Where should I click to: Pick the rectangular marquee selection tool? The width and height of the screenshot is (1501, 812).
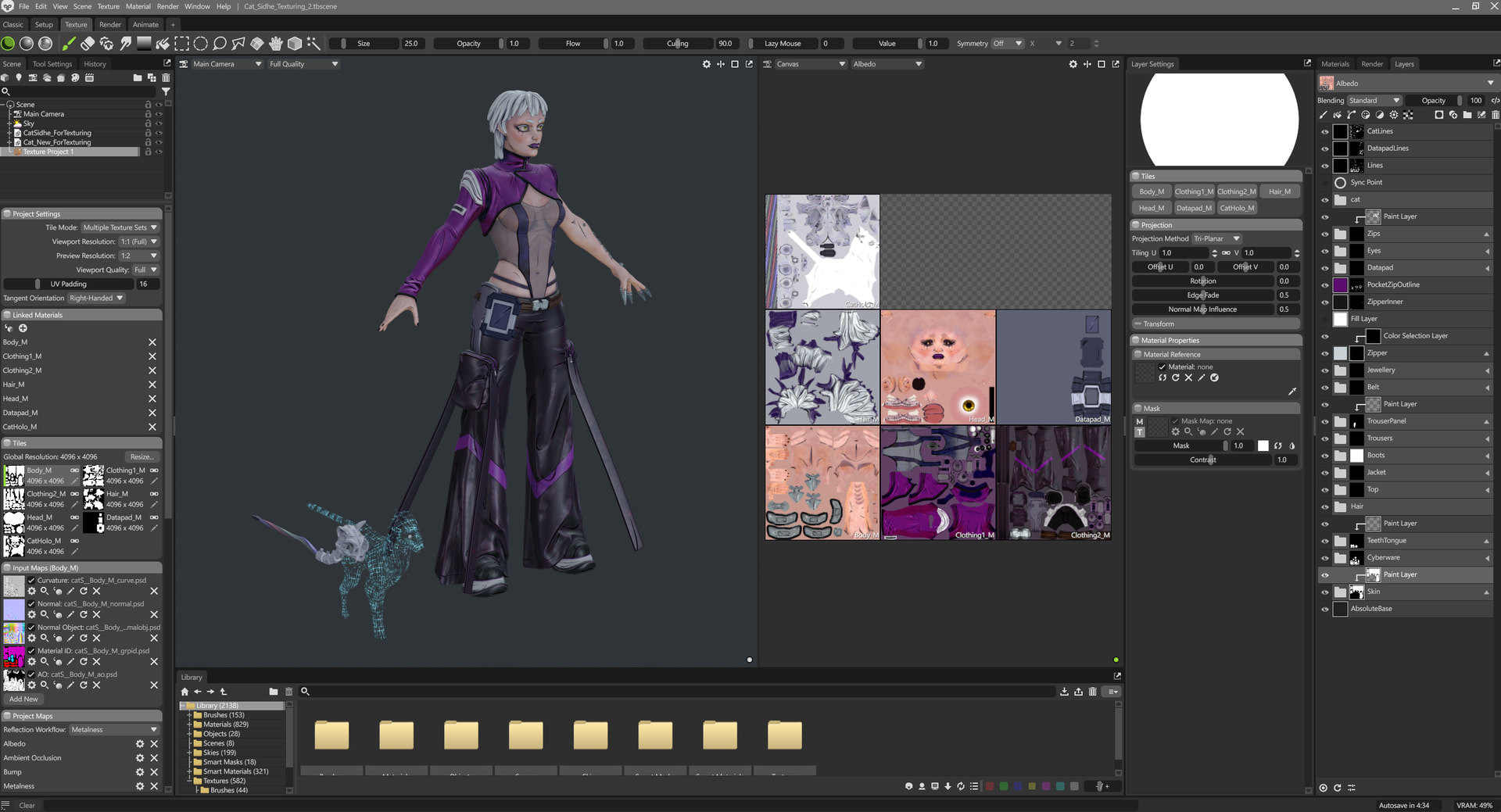coord(181,44)
